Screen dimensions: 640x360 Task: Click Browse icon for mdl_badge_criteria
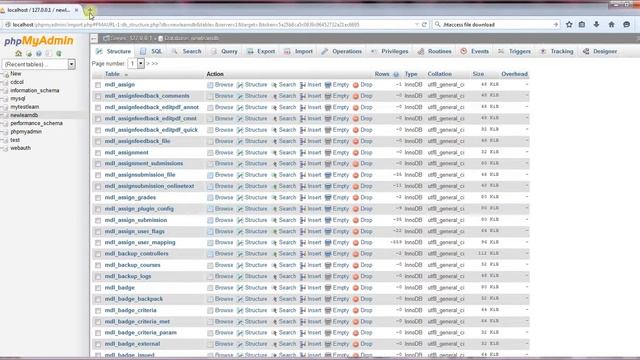coord(210,311)
